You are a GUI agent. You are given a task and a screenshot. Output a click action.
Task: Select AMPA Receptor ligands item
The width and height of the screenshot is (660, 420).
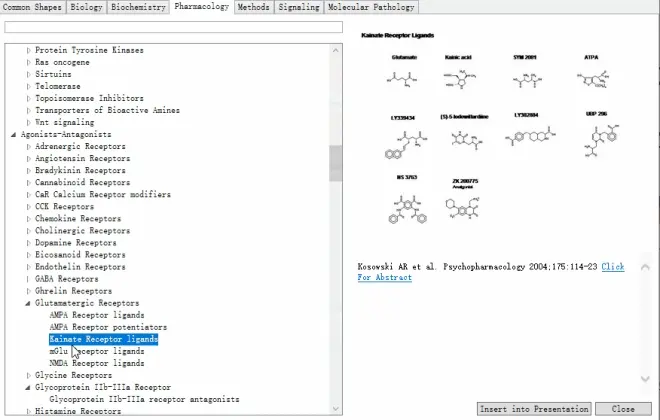(96, 315)
